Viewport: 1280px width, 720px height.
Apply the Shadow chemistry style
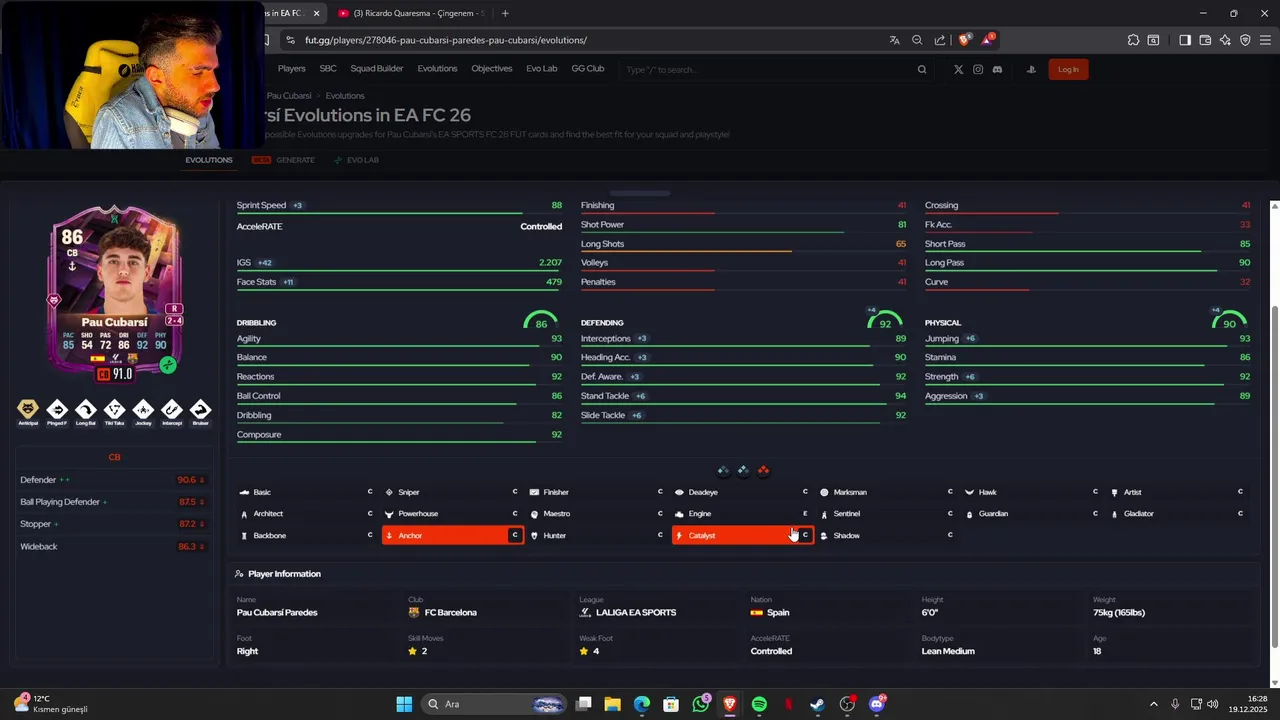(x=886, y=535)
